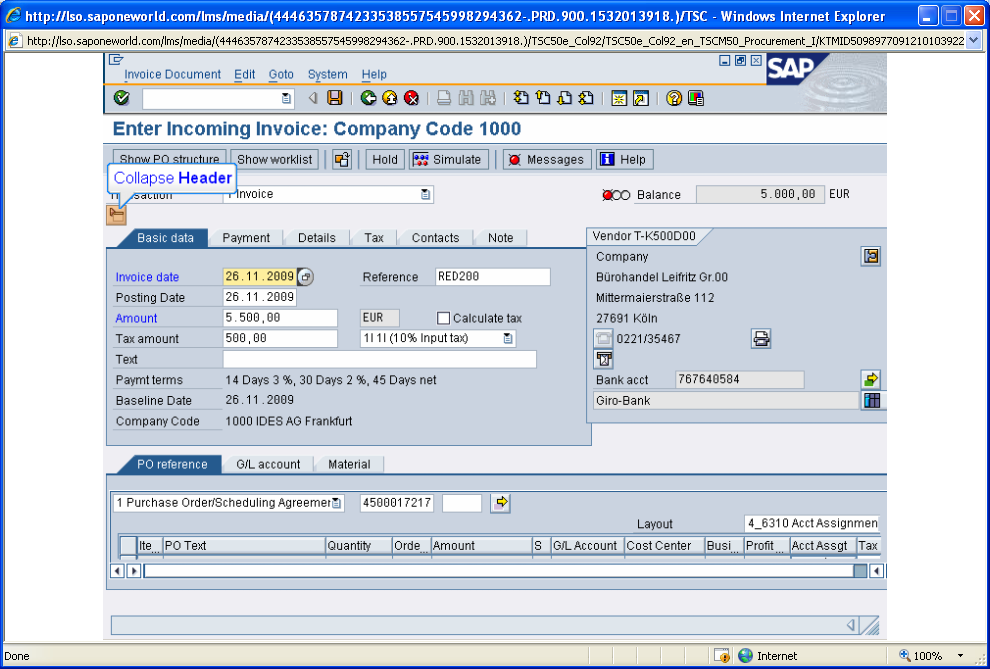Click the green Back arrow icon
Screen dimensions: 990x669
pos(369,98)
